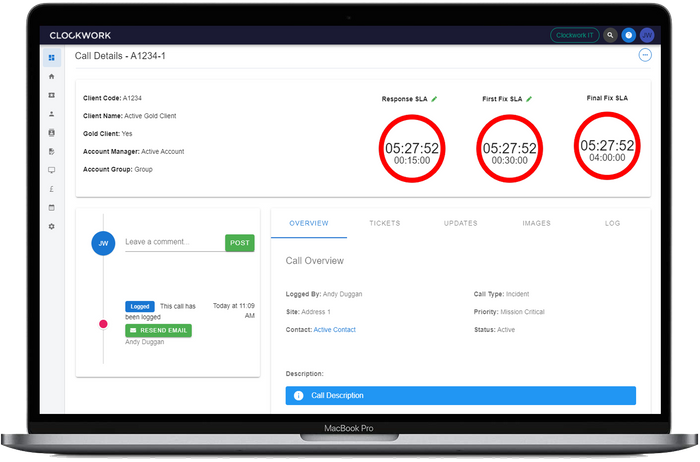Viewport: 700px width, 462px height.
Task: Click the envelope icon on Resend Email
Action: coord(133,331)
